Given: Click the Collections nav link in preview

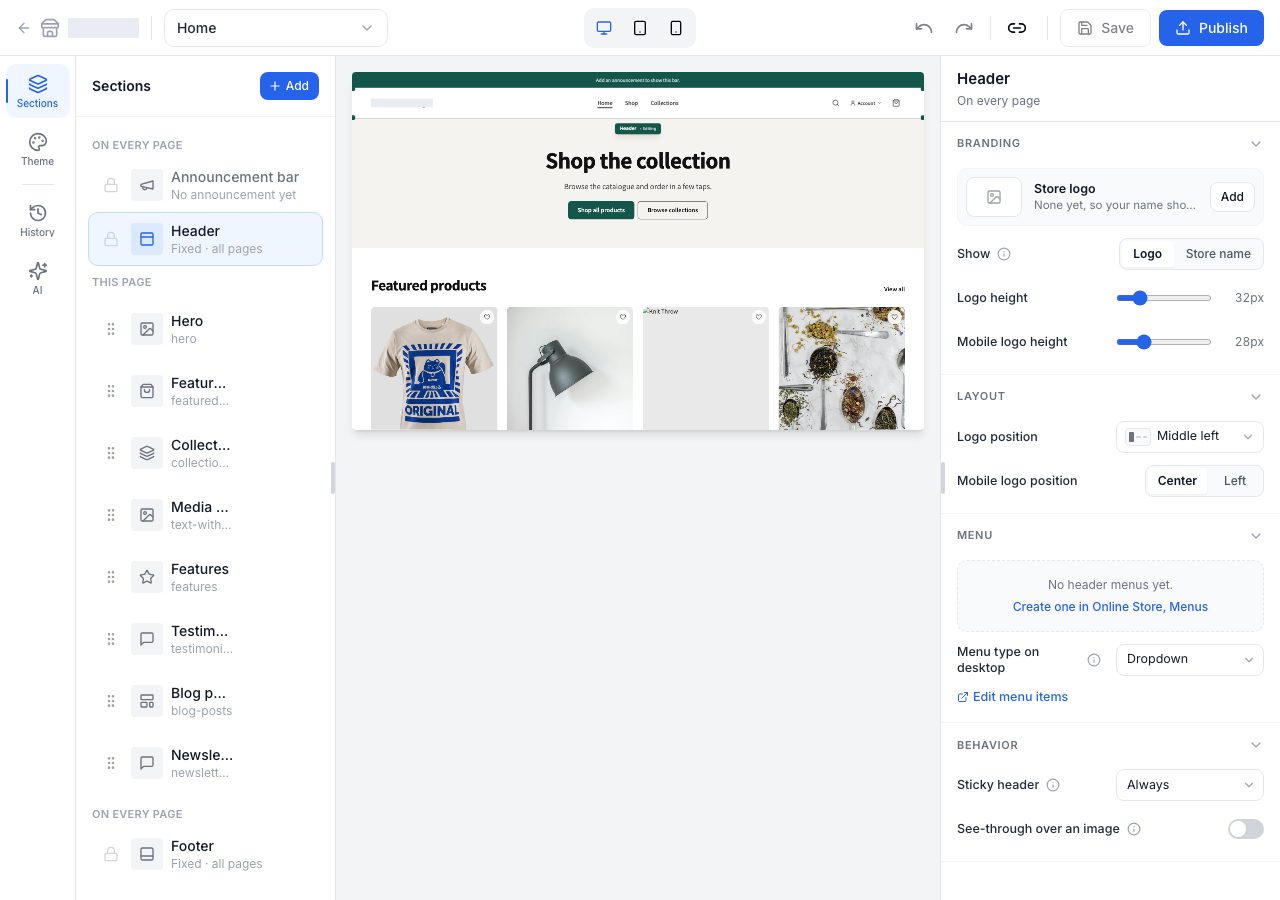Looking at the screenshot, I should [x=664, y=103].
